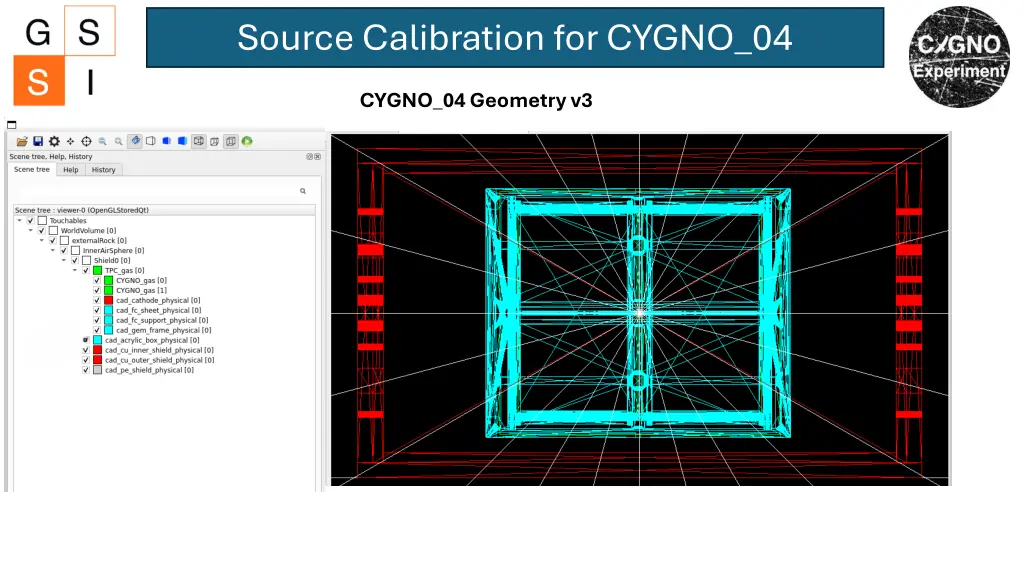Click the open folder icon in toolbar
Viewport: 1024px width, 576px height.
[x=21, y=142]
